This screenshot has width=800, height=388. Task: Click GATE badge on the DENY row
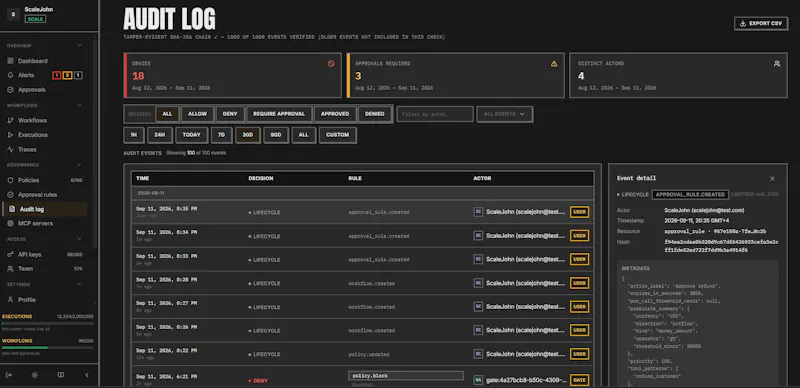coord(579,380)
